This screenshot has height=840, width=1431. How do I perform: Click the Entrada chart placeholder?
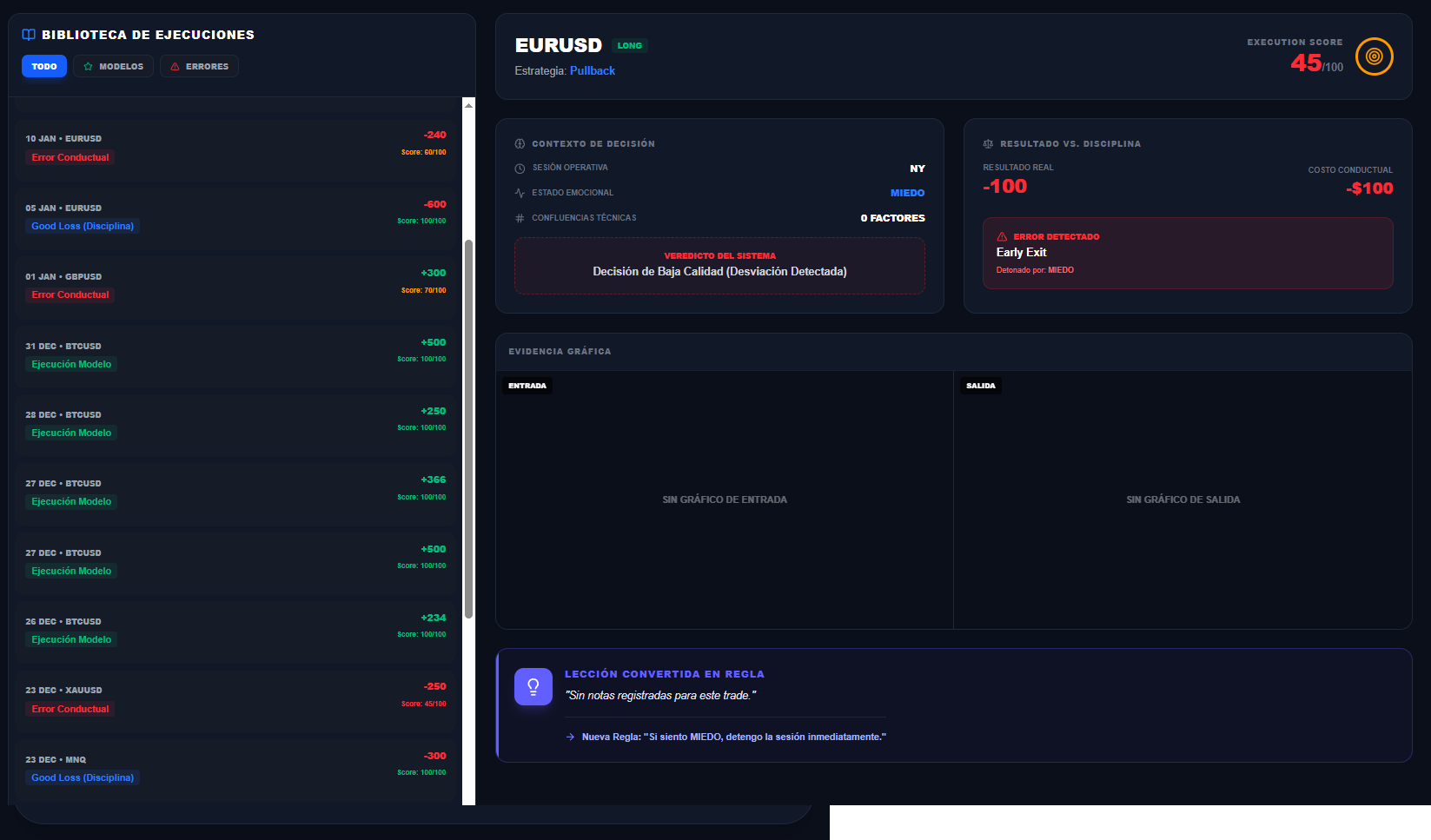tap(724, 499)
